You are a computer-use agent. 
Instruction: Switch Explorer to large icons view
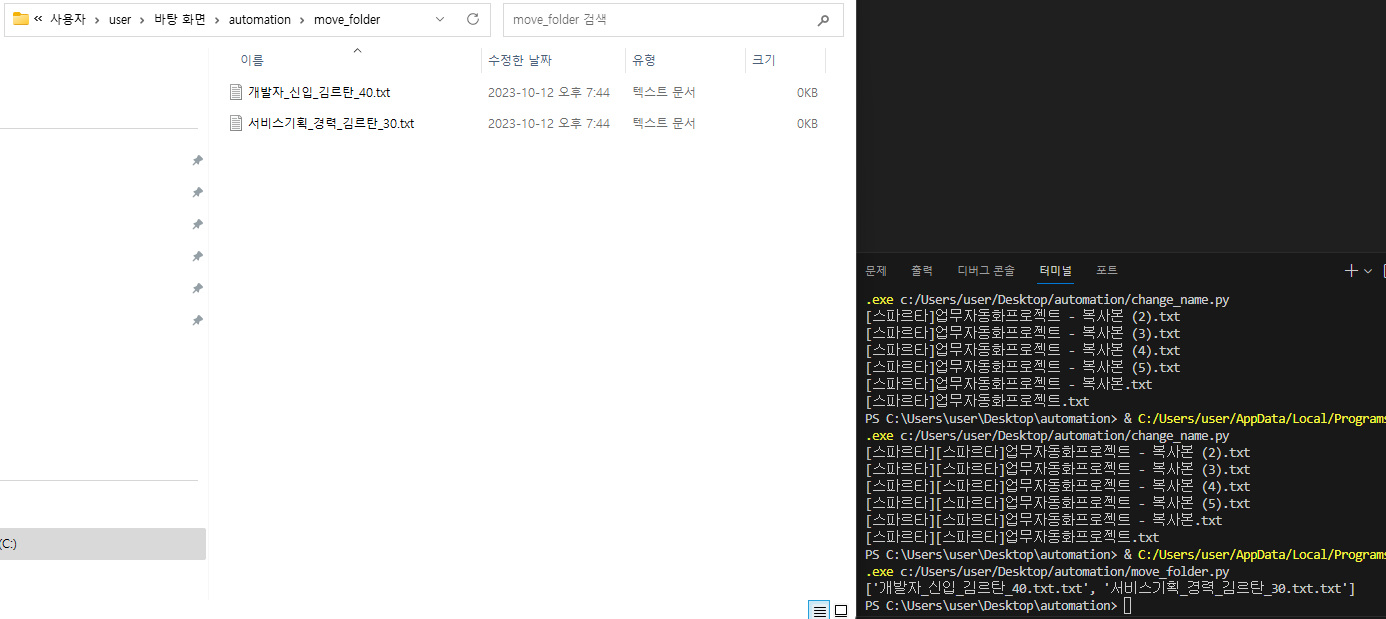tap(841, 610)
